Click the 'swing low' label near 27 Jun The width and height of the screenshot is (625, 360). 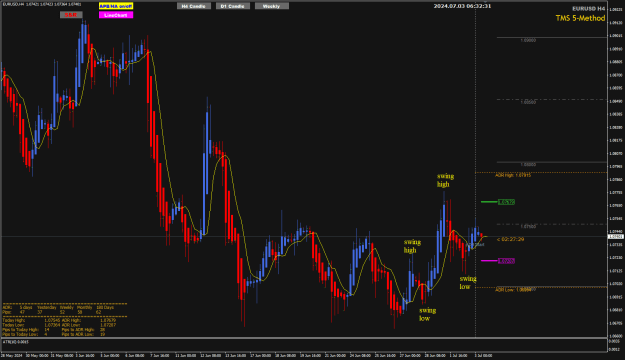click(x=427, y=314)
